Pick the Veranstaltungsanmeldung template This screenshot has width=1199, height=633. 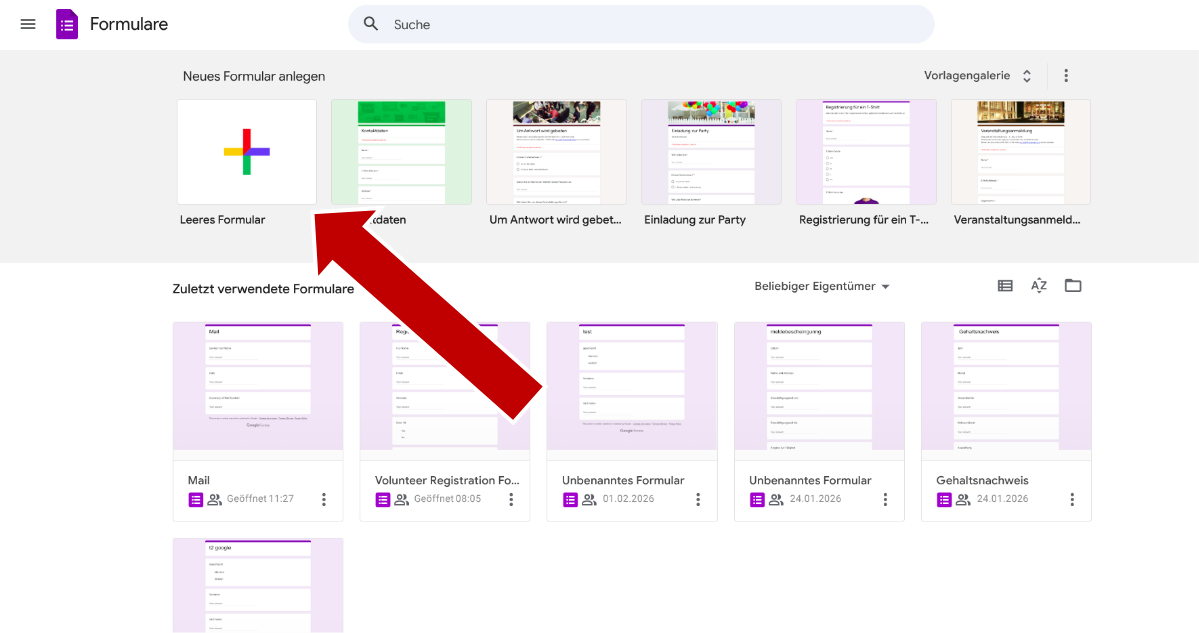pos(1020,152)
